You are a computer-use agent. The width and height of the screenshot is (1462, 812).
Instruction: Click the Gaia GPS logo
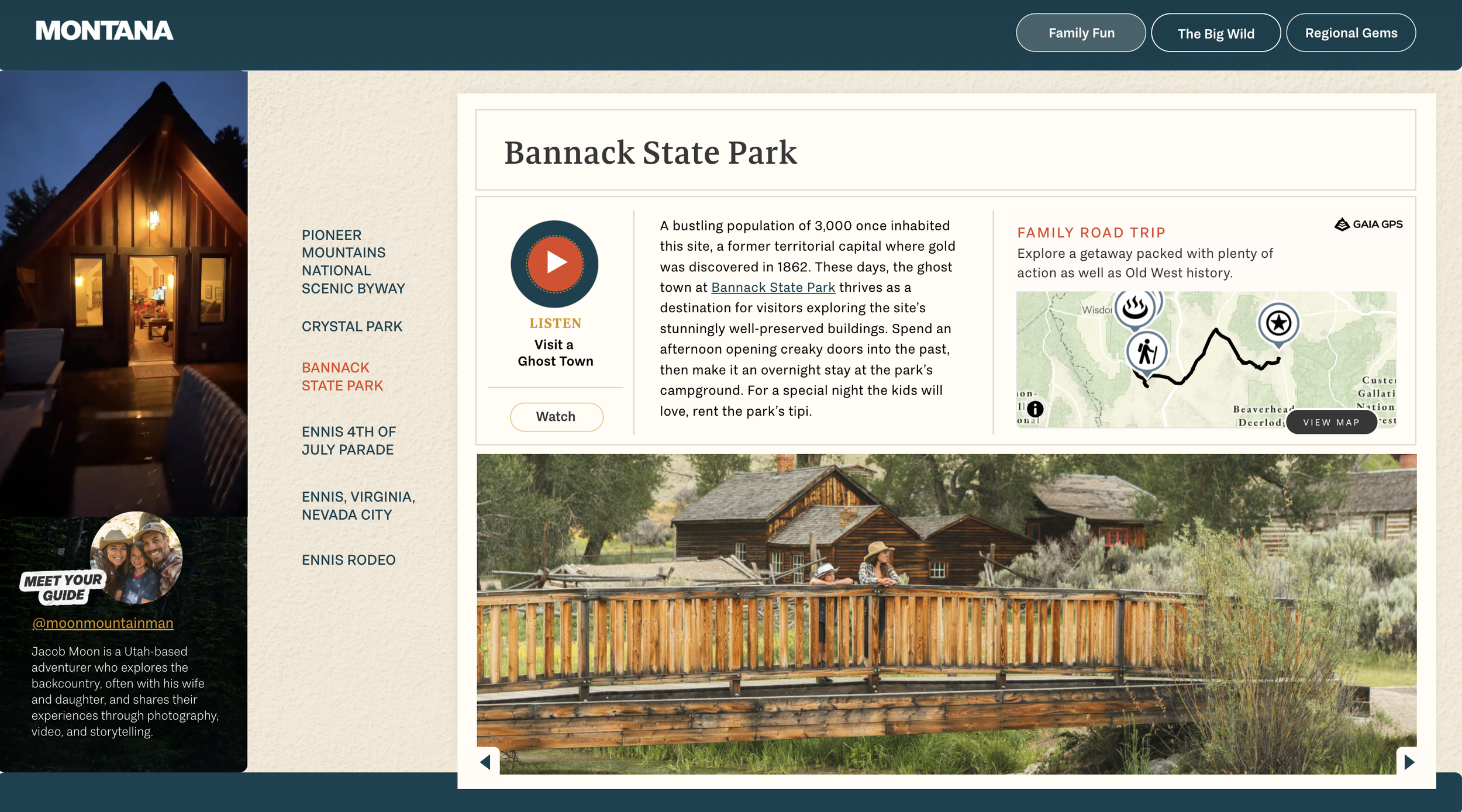[1368, 224]
